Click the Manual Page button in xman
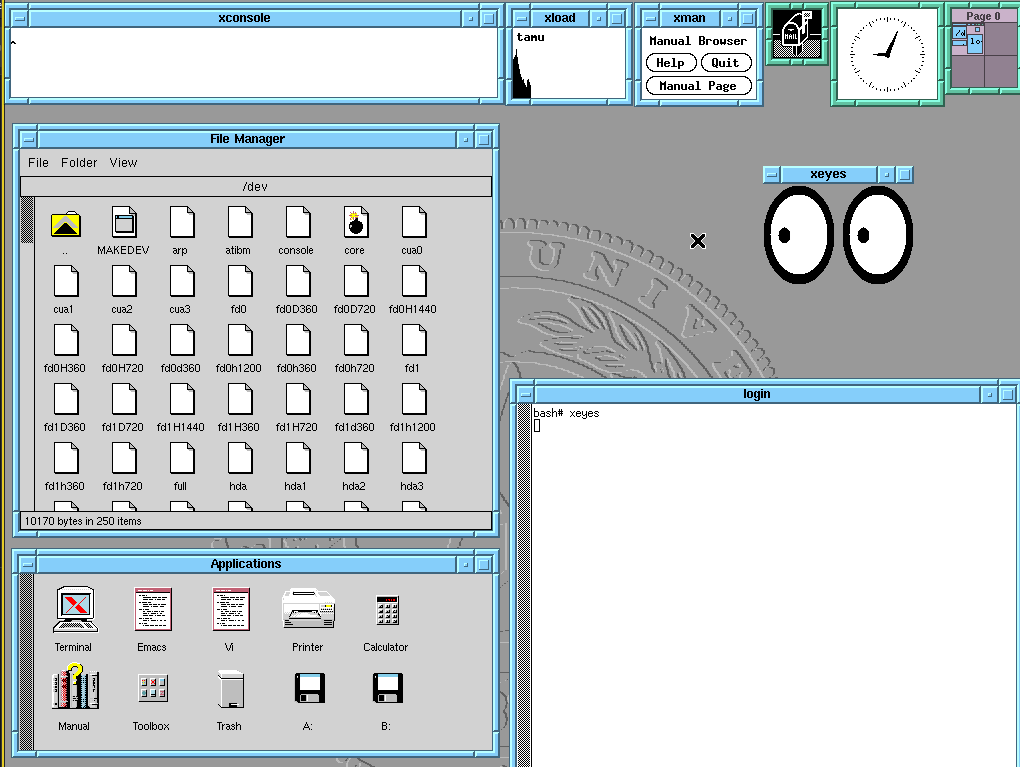This screenshot has width=1020, height=767. 699,86
